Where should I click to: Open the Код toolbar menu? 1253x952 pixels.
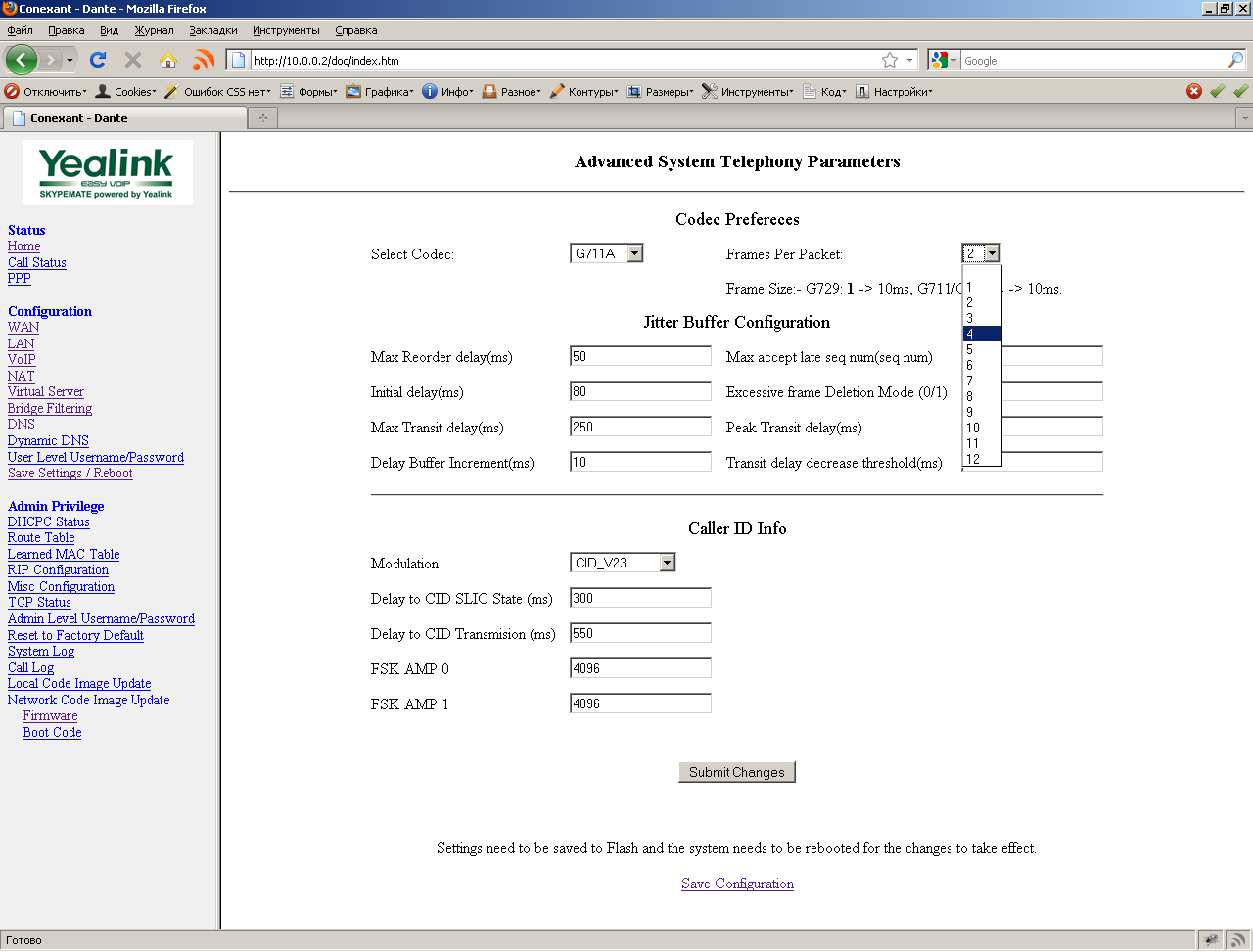click(824, 92)
